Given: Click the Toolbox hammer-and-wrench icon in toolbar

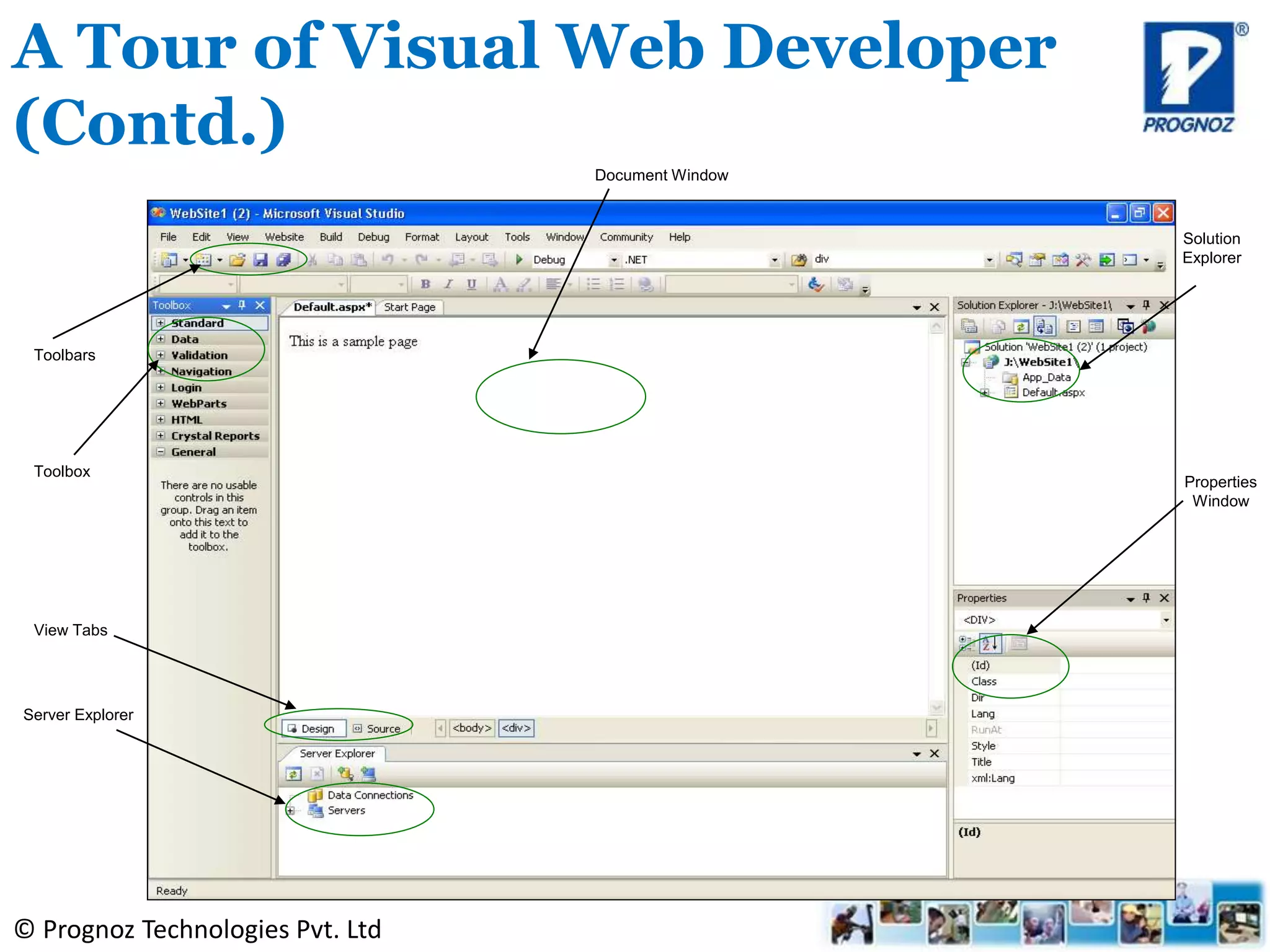Looking at the screenshot, I should click(x=1083, y=260).
